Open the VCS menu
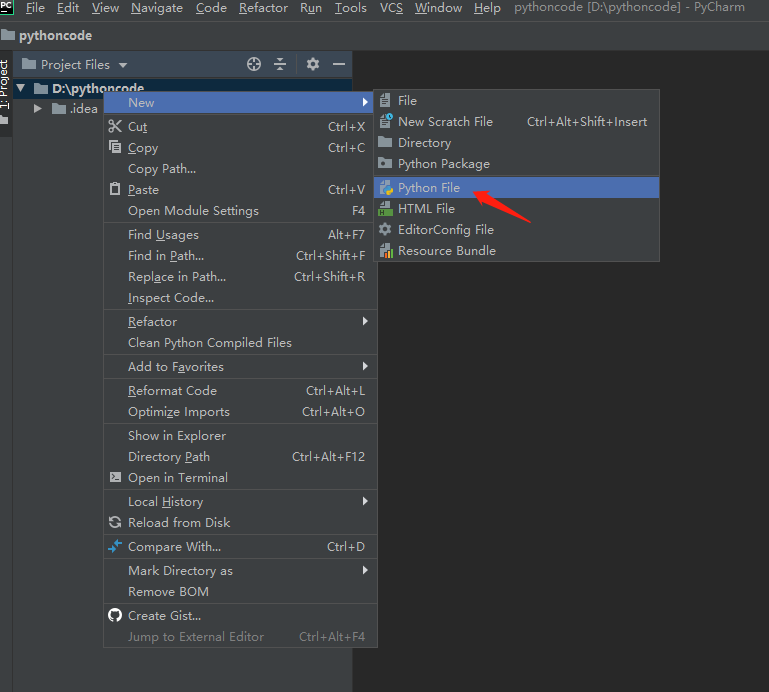769x692 pixels. pos(391,8)
